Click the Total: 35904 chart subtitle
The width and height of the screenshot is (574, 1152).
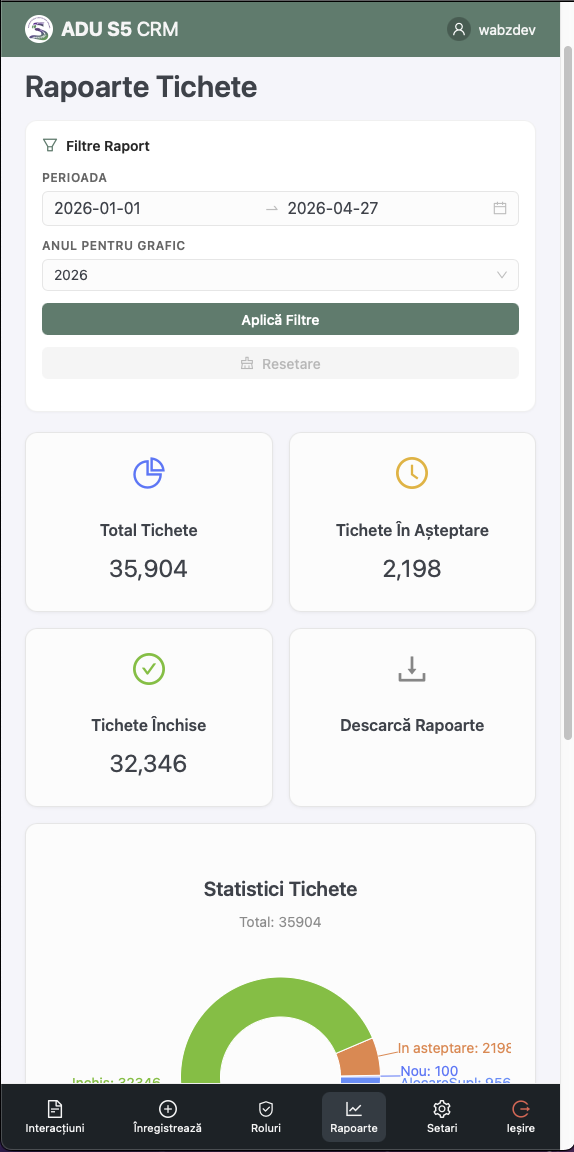(280, 922)
